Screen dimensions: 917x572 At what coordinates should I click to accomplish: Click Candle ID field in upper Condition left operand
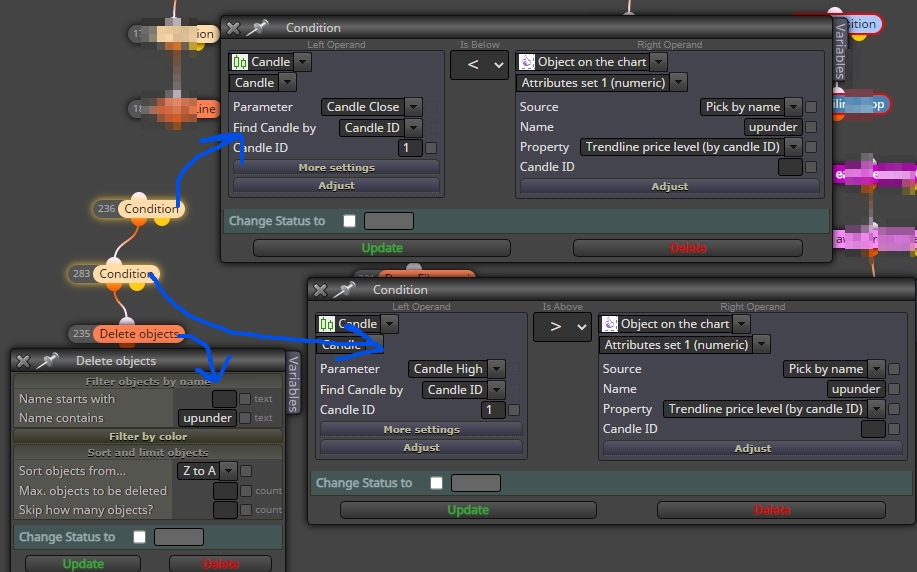click(410, 148)
